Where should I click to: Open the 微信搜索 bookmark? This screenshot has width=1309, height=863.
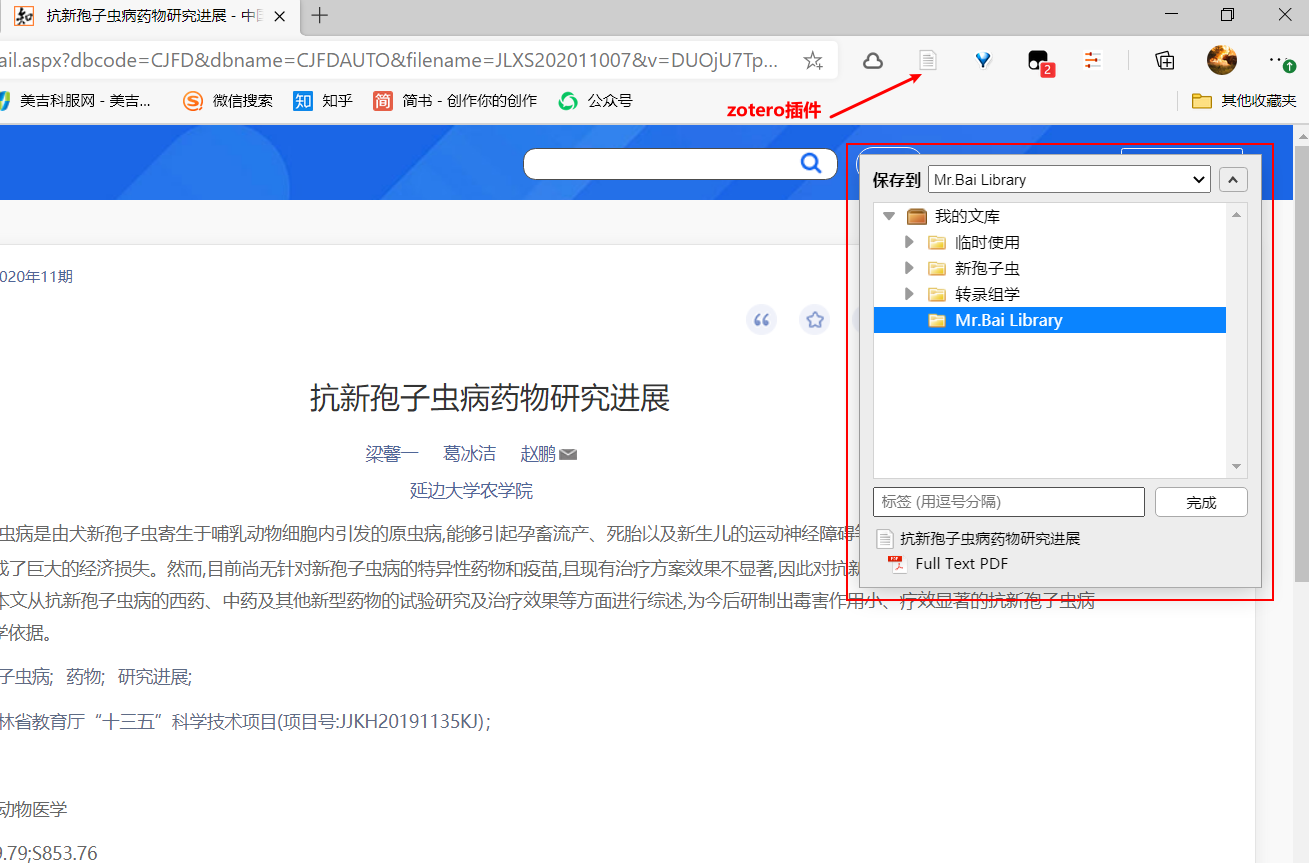[228, 101]
